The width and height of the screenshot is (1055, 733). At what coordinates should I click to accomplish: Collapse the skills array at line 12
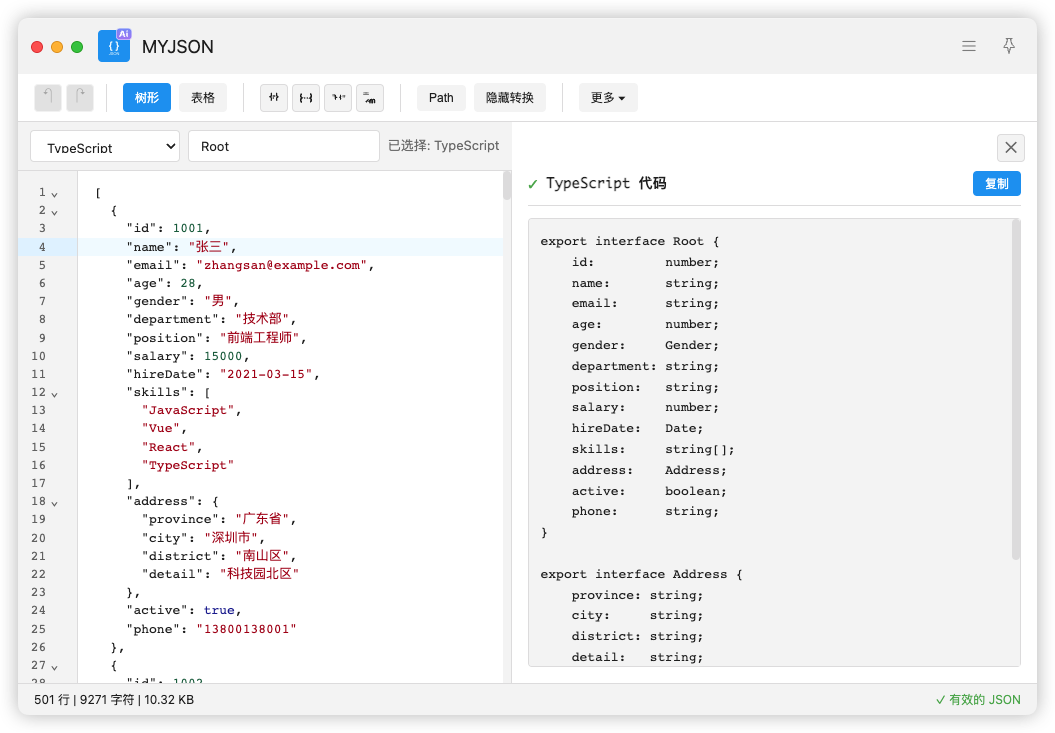[55, 393]
